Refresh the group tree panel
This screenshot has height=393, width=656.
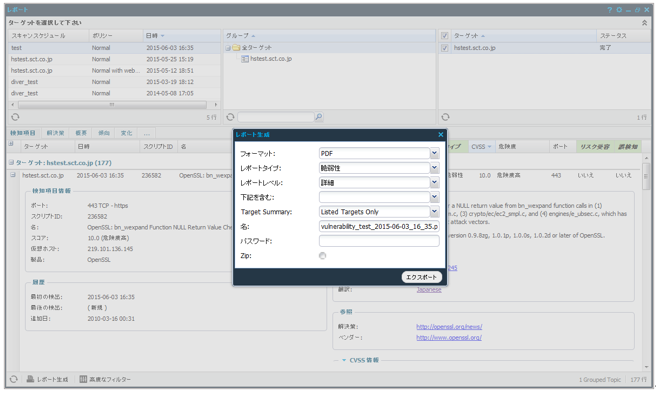click(230, 117)
